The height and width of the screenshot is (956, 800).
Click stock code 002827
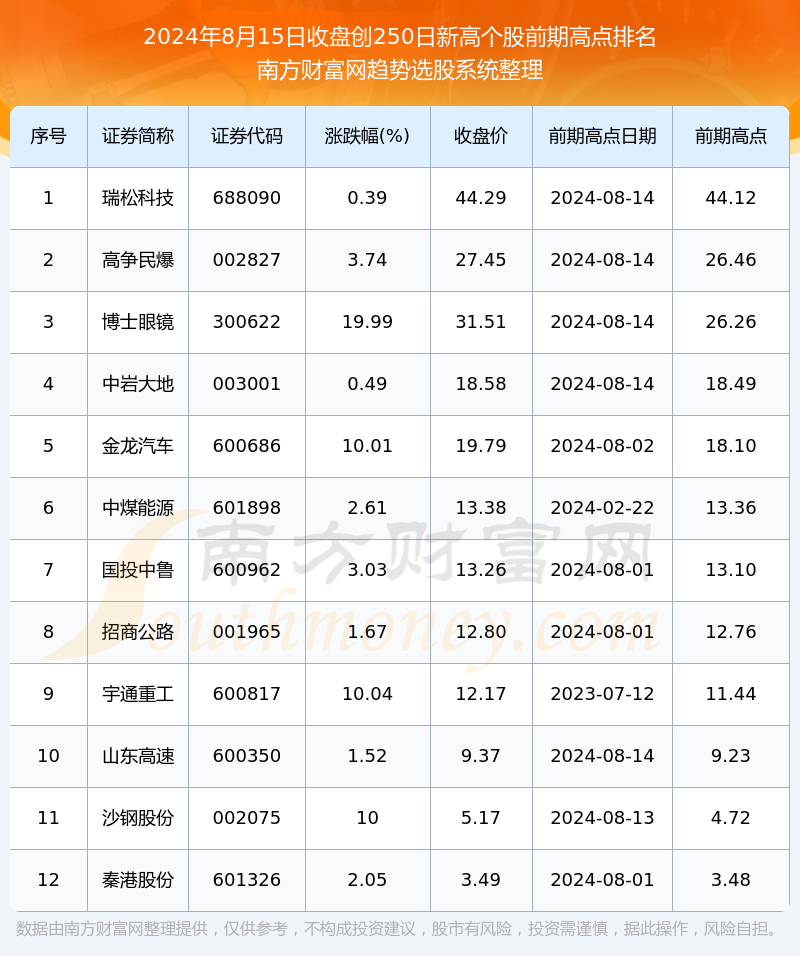click(247, 260)
